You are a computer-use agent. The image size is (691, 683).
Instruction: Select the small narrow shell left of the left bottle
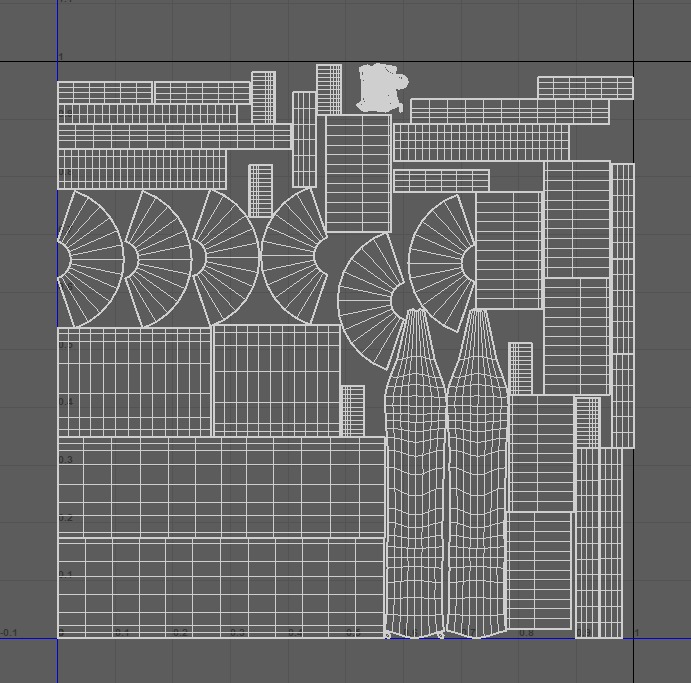tap(353, 411)
